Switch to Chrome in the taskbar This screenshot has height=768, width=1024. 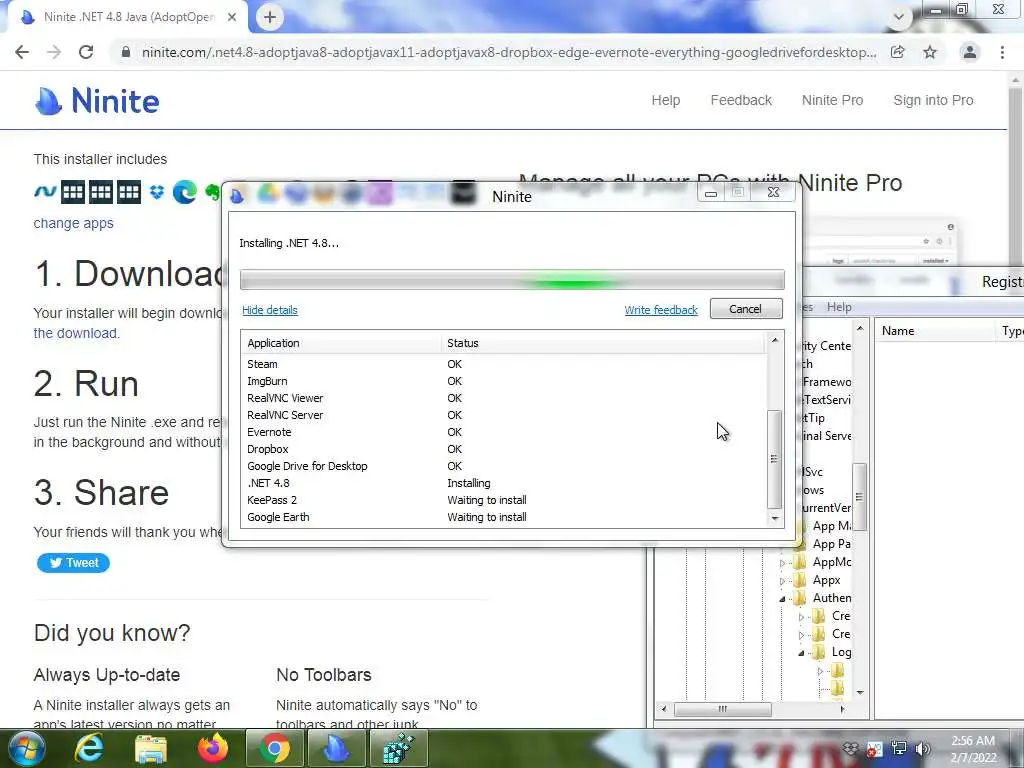275,748
